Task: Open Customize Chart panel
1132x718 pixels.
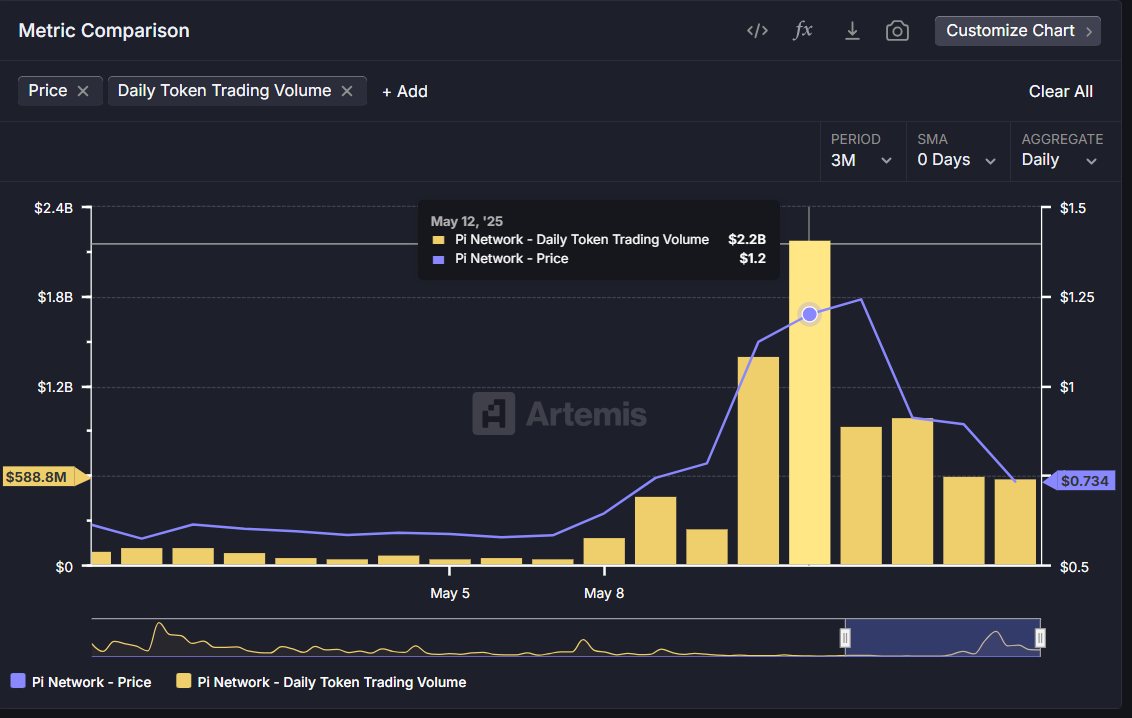Action: click(1017, 31)
